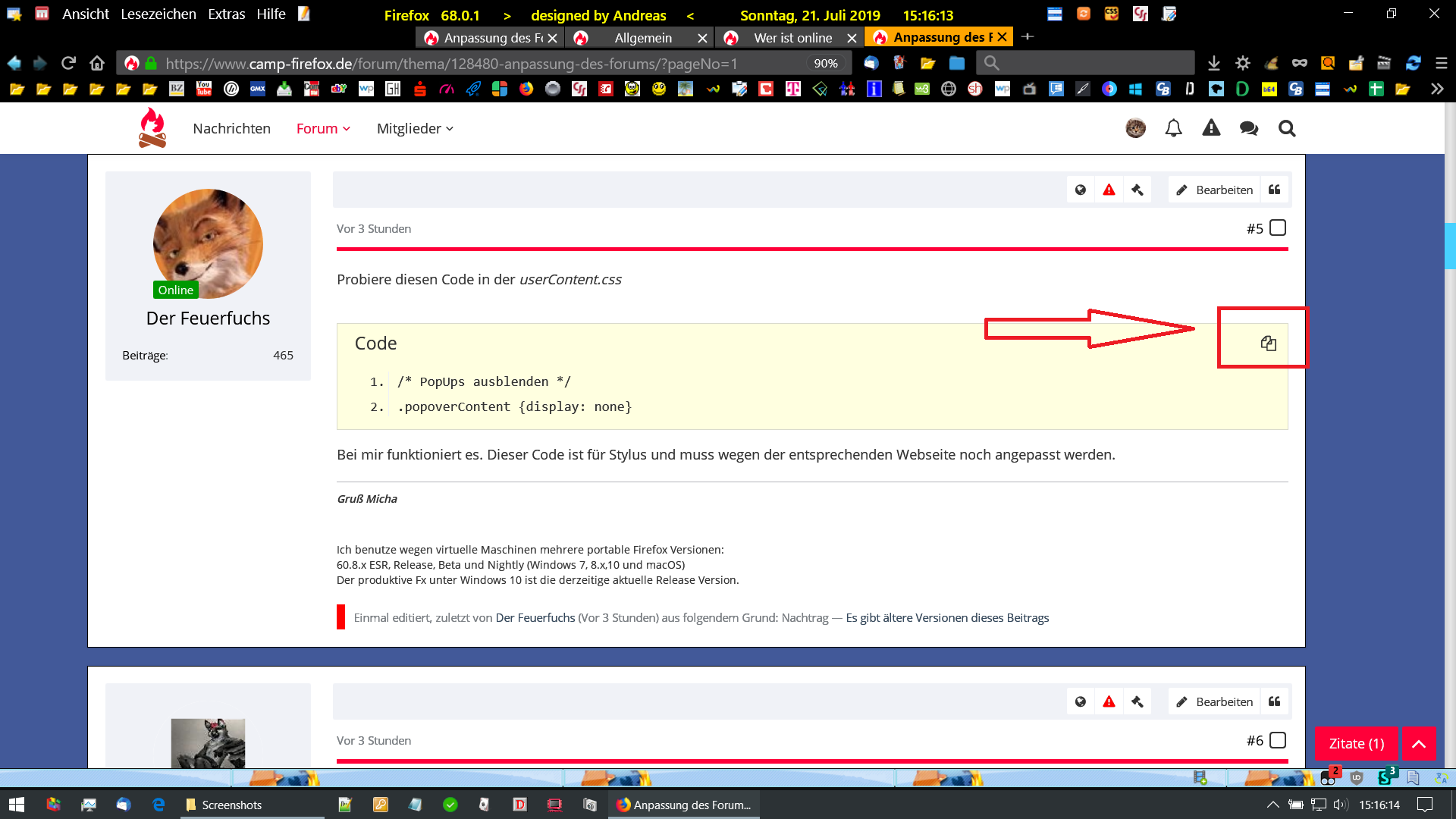The image size is (1456, 819).
Task: Click the gavel moderation icon on post #5
Action: pyautogui.click(x=1137, y=190)
